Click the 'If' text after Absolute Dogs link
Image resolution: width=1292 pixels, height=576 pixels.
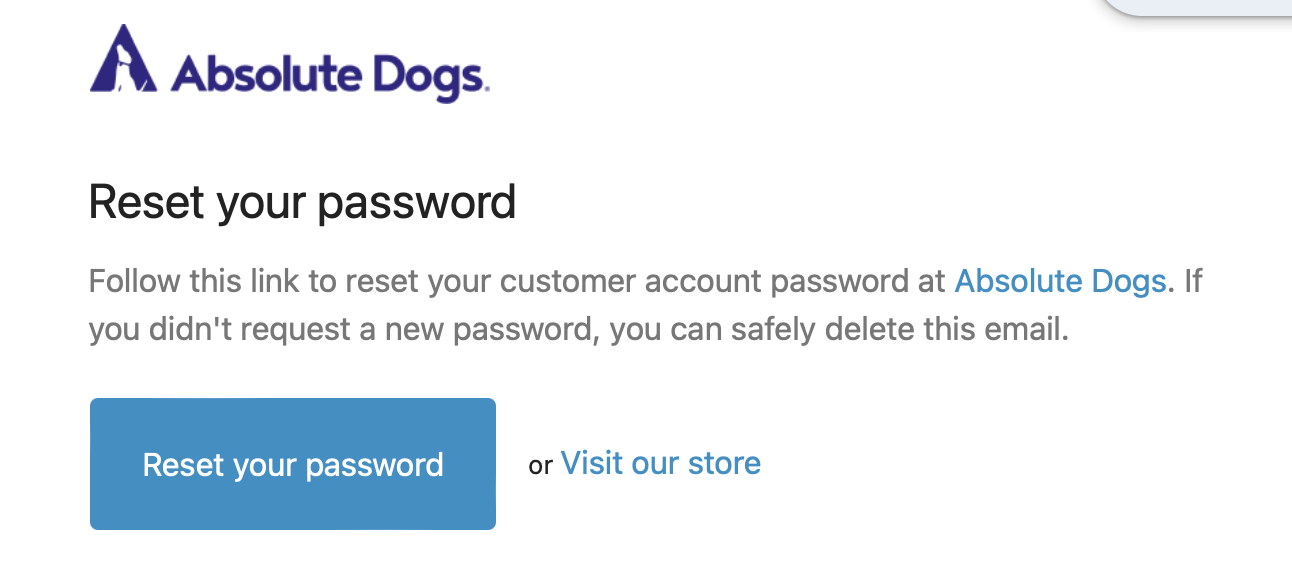[1192, 281]
